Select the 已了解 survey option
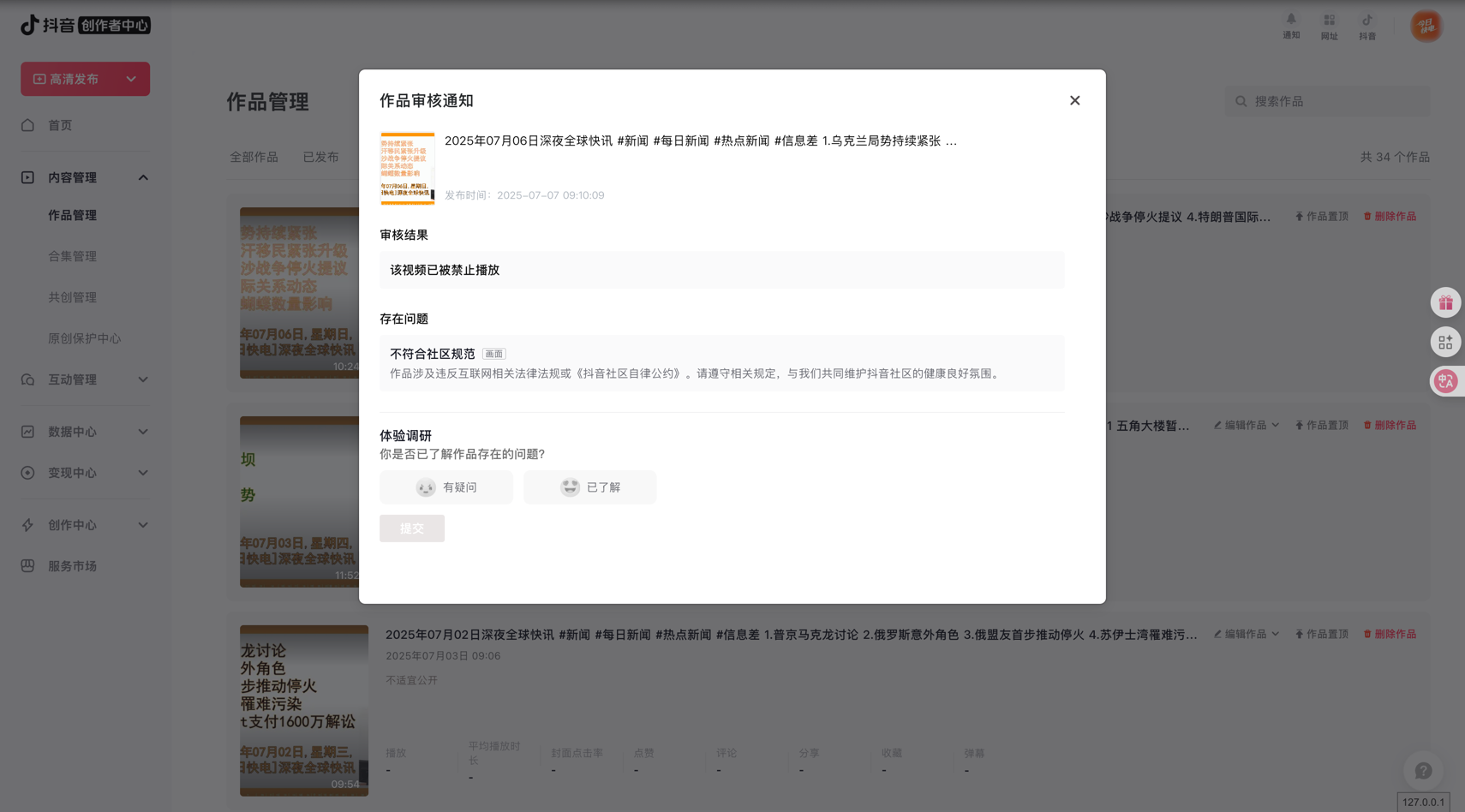Image resolution: width=1465 pixels, height=812 pixels. 590,487
